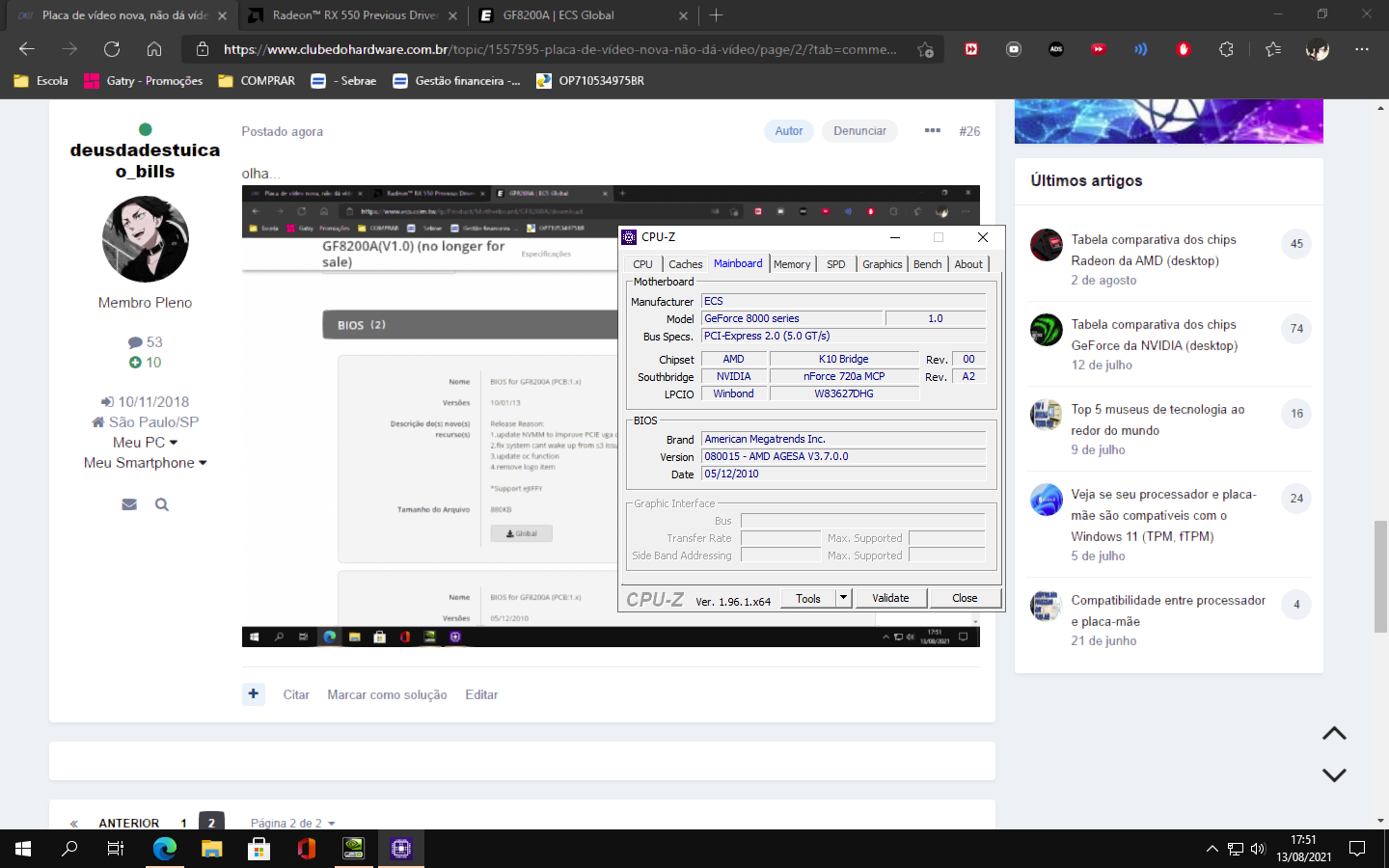Open the favorites list star icon
Image resolution: width=1389 pixels, height=868 pixels.
pyautogui.click(x=1272, y=49)
